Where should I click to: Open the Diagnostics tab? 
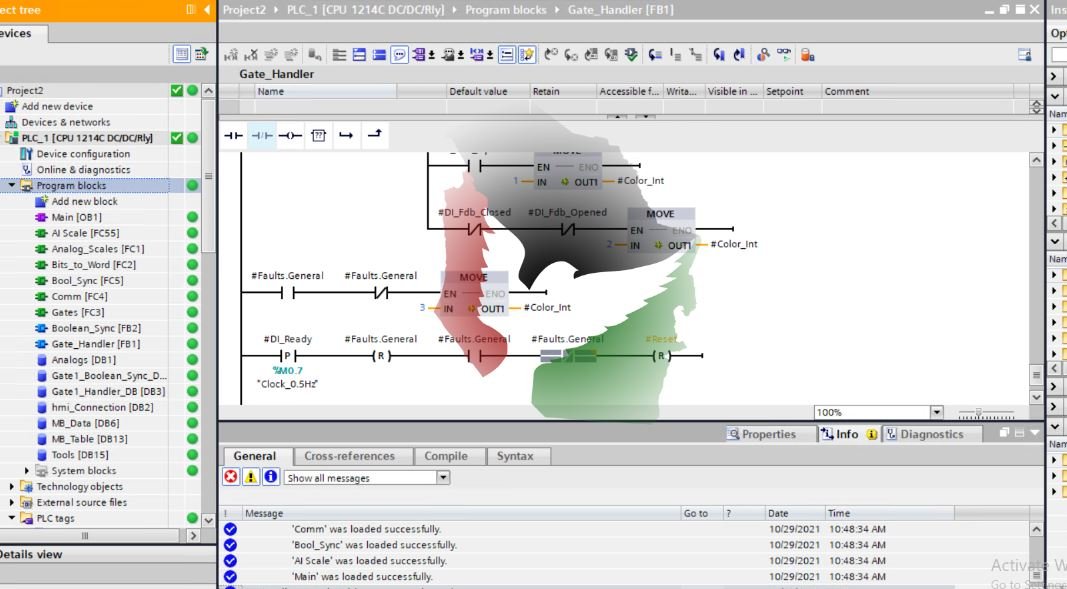[923, 434]
